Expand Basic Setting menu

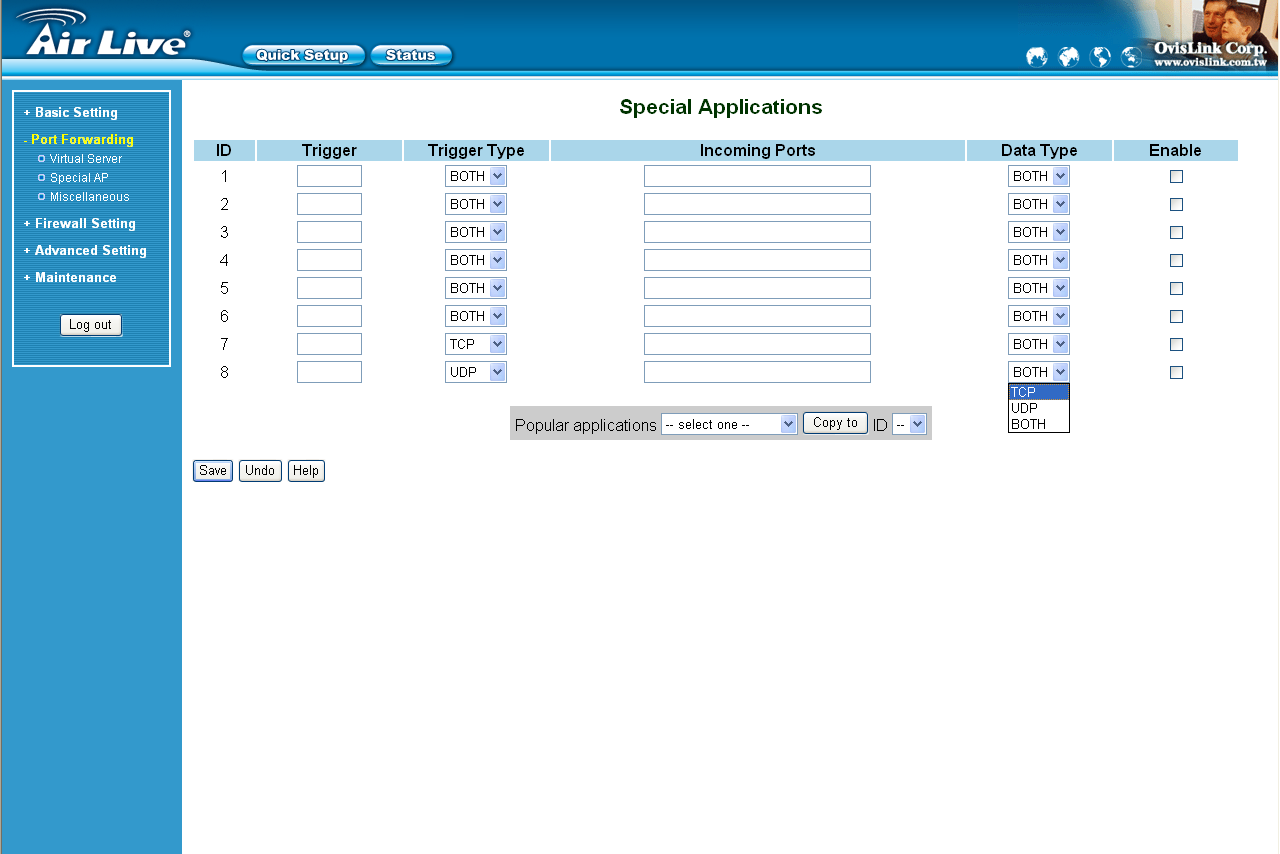[71, 113]
